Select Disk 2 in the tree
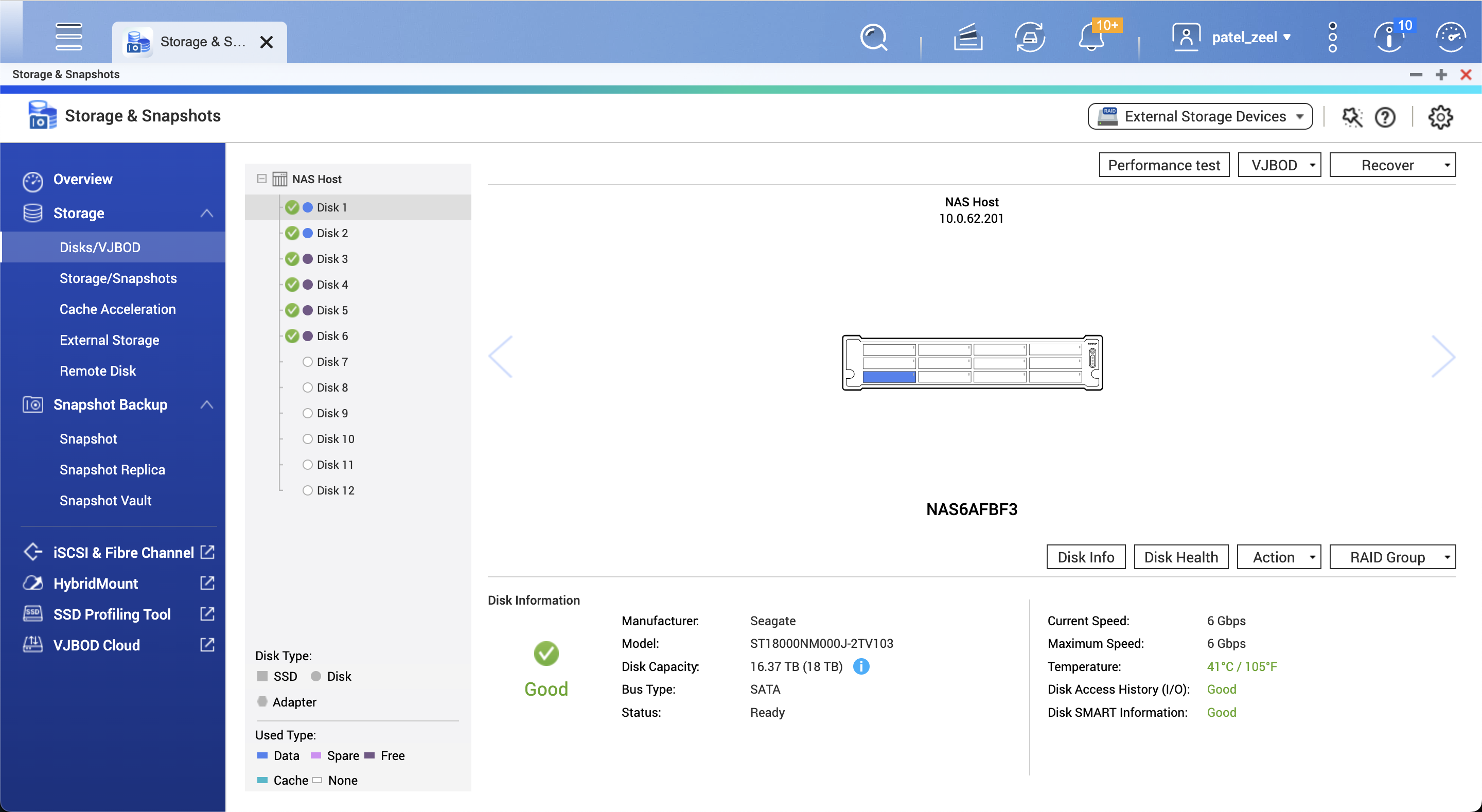 [x=332, y=233]
